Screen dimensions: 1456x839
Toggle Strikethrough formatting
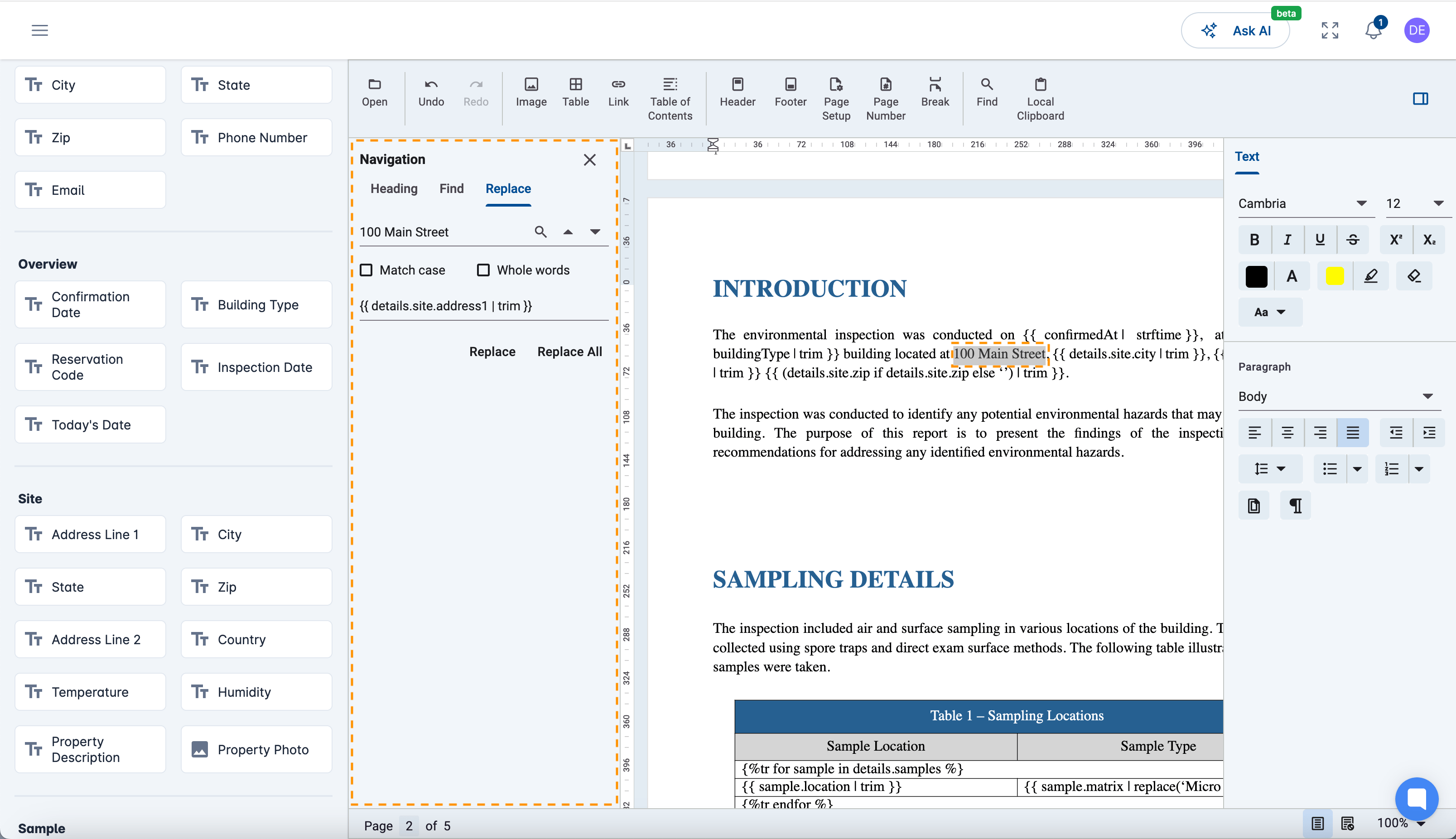pos(1353,240)
